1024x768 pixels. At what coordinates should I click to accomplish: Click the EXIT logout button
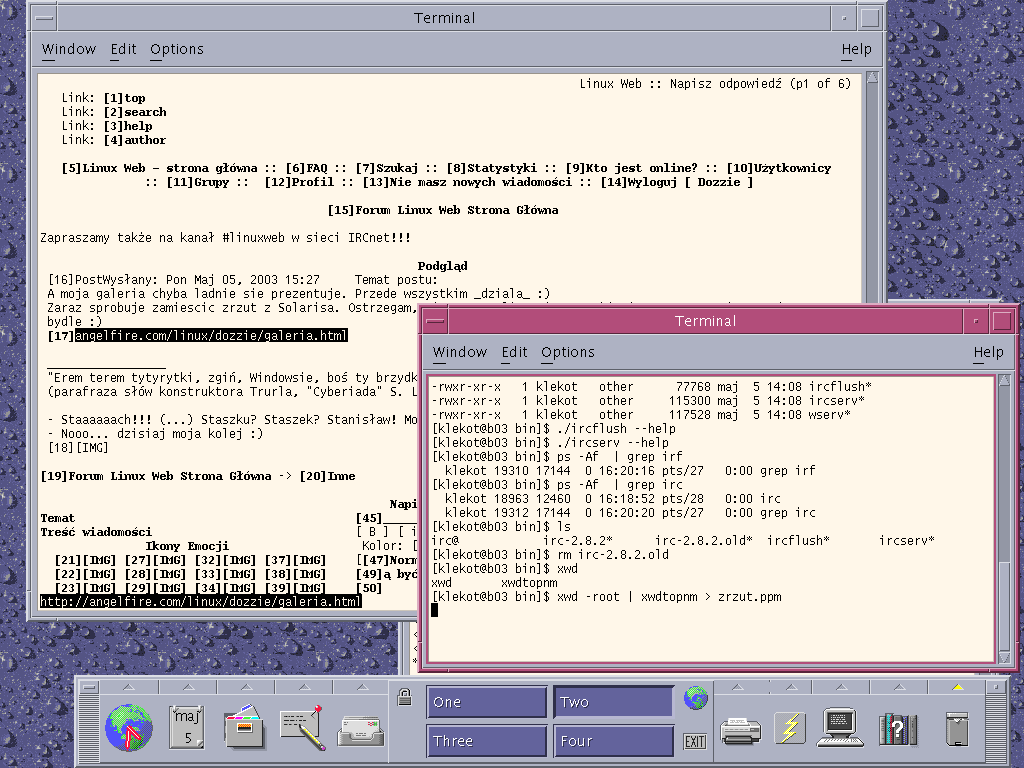694,740
